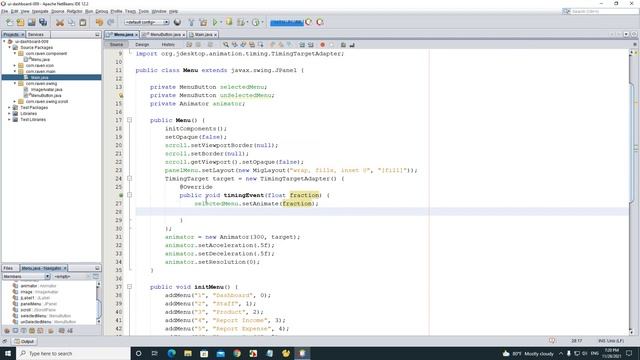Expand the Test Packages node
The image size is (640, 360).
[x=10, y=107]
